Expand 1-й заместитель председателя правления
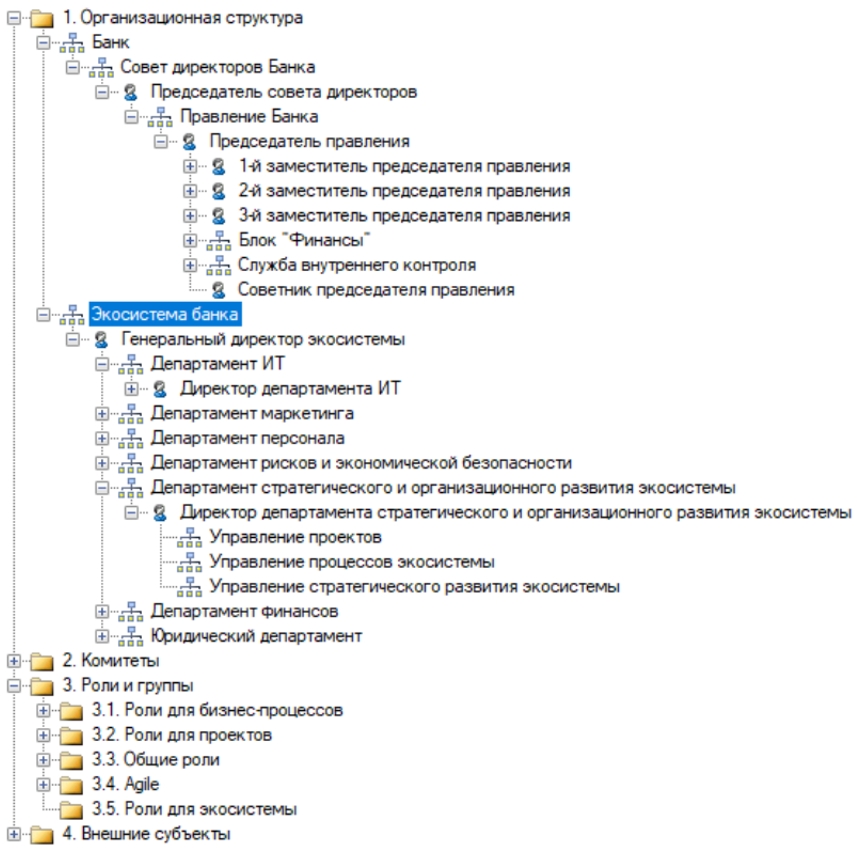857x850 pixels. pos(190,167)
